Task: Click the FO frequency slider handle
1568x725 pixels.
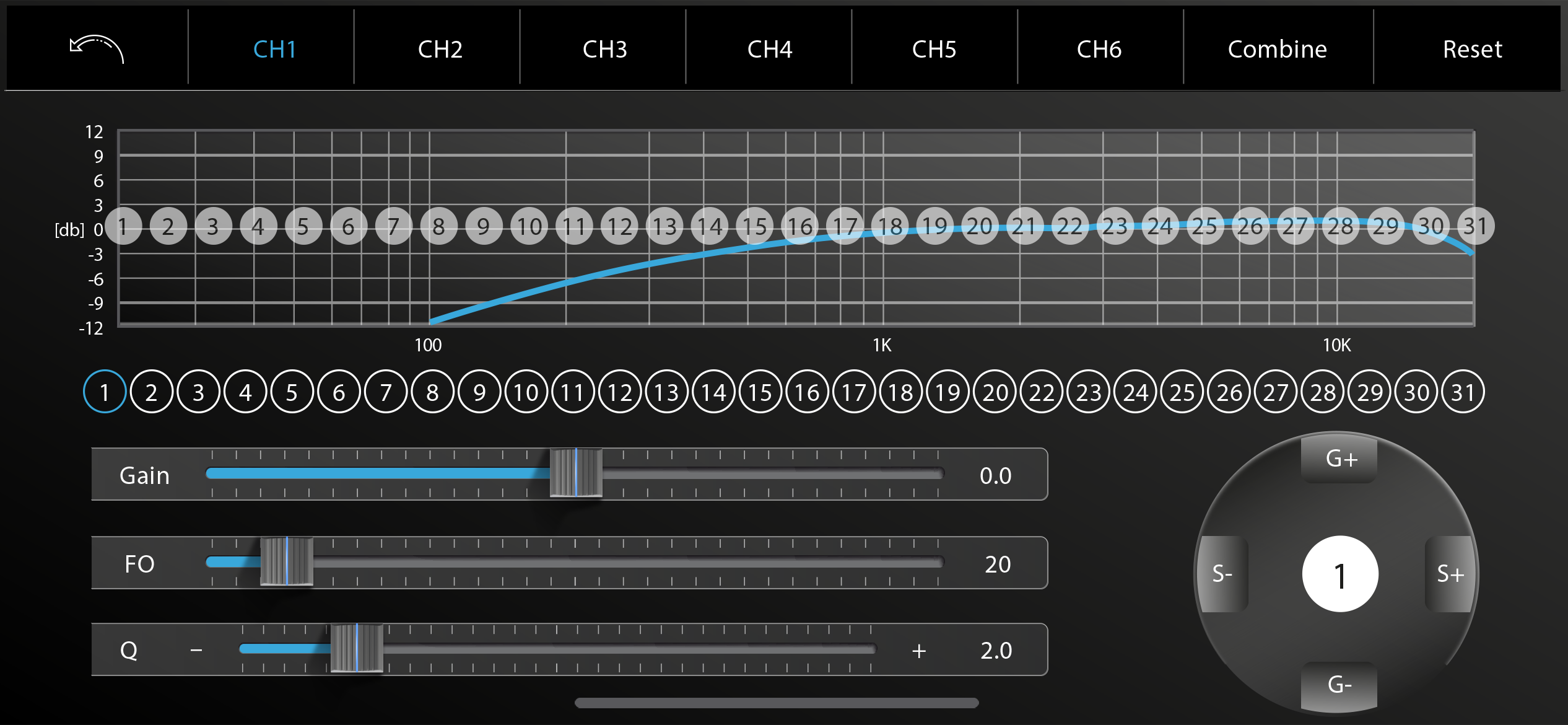Action: click(x=287, y=561)
